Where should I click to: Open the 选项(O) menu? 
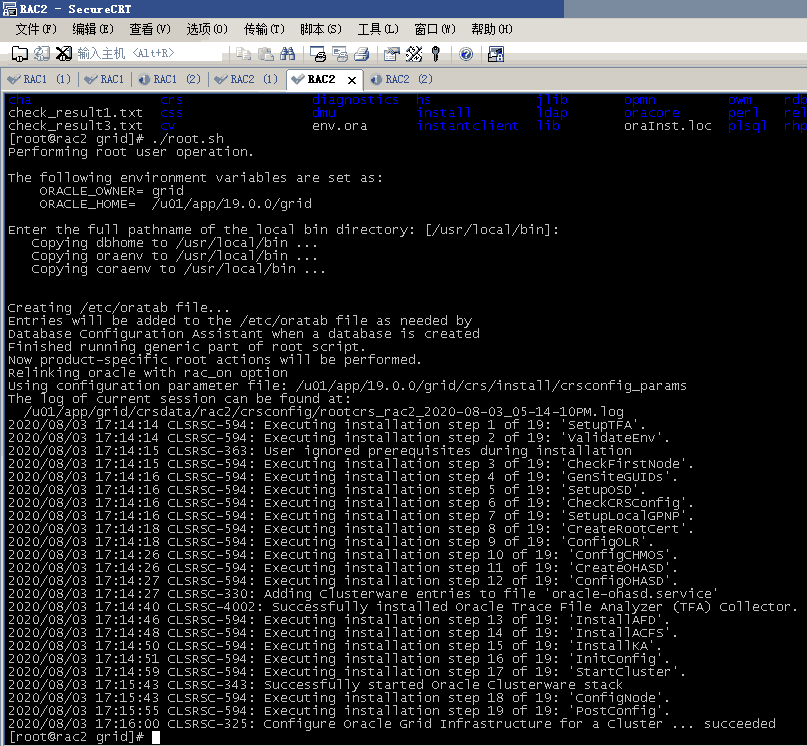(207, 29)
